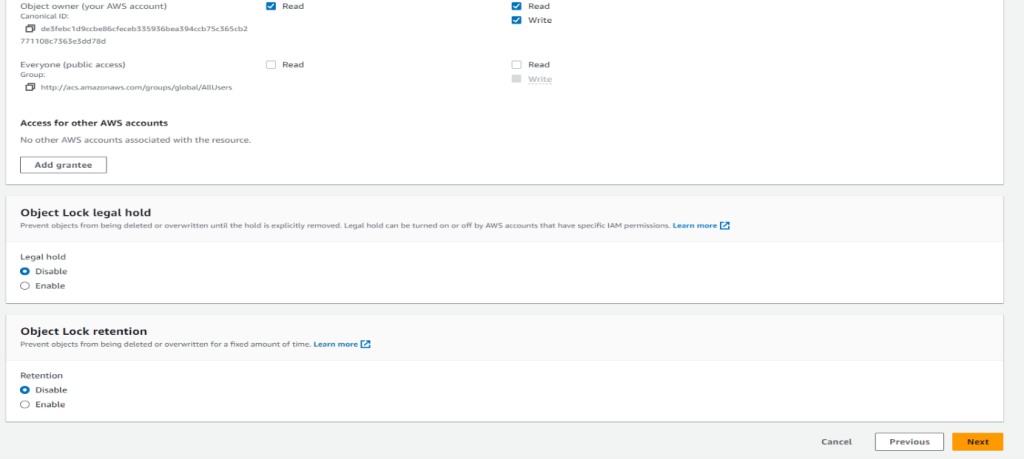Image resolution: width=1024 pixels, height=459 pixels.
Task: Copy the AllUsers group URI
Action: pos(30,87)
